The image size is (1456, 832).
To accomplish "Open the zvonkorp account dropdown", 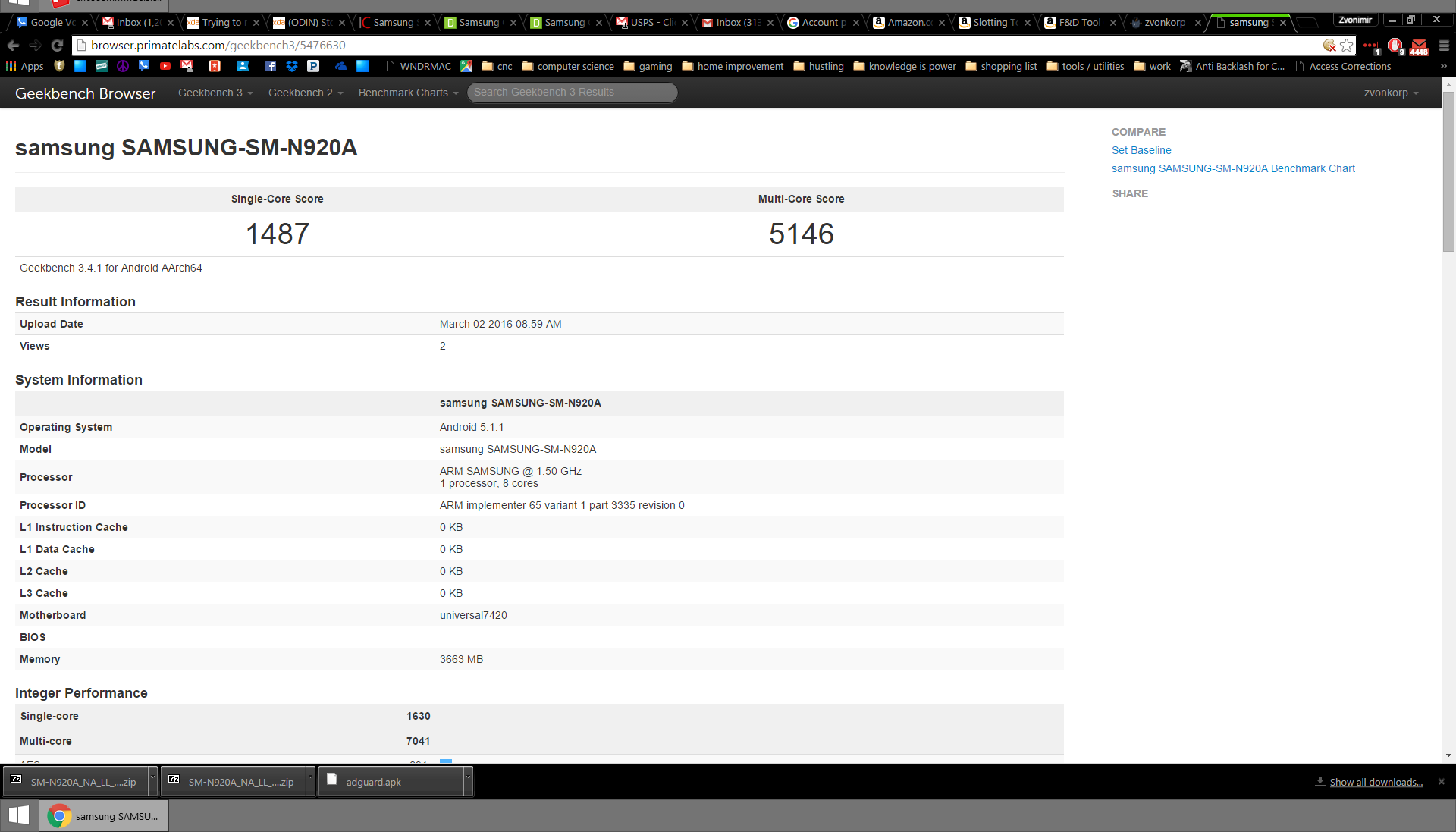I will point(1391,93).
